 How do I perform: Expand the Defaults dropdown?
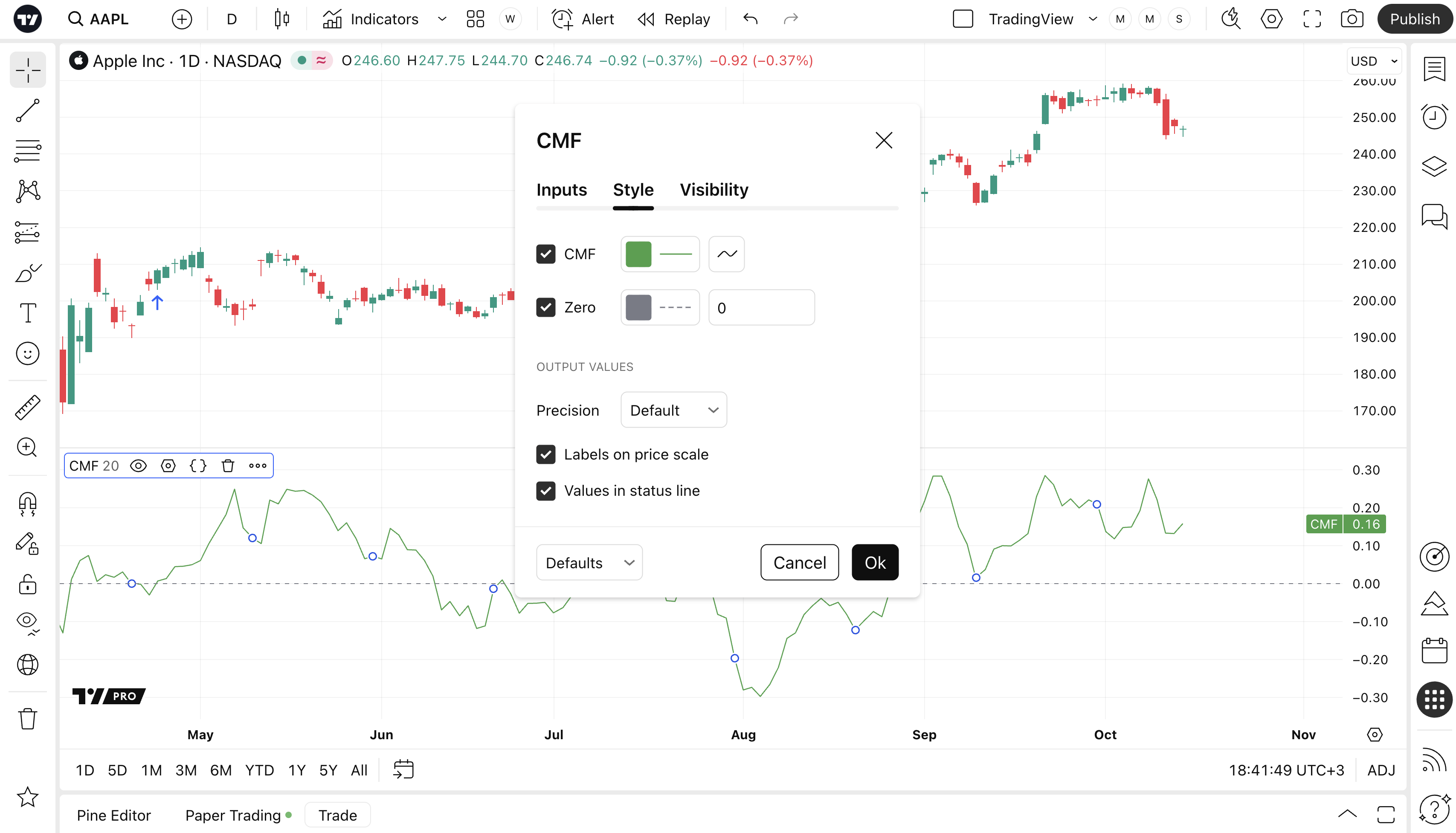589,563
